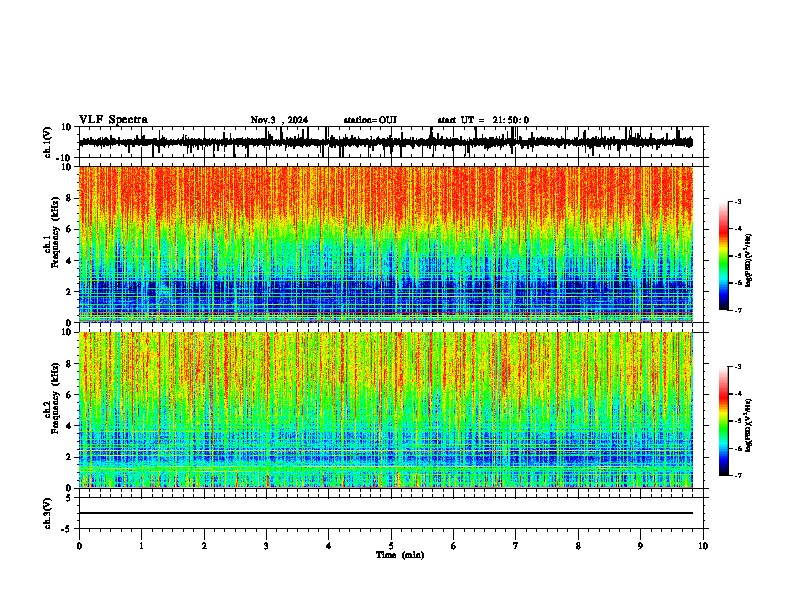Click the ch.2 color scale log(PSD) label
The width and height of the screenshot is (792, 612).
coord(749,425)
